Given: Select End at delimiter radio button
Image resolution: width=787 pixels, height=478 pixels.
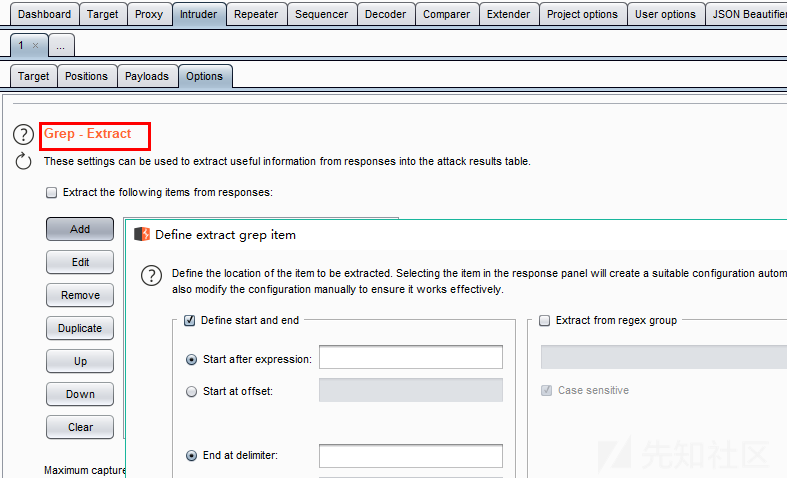Looking at the screenshot, I should point(191,455).
